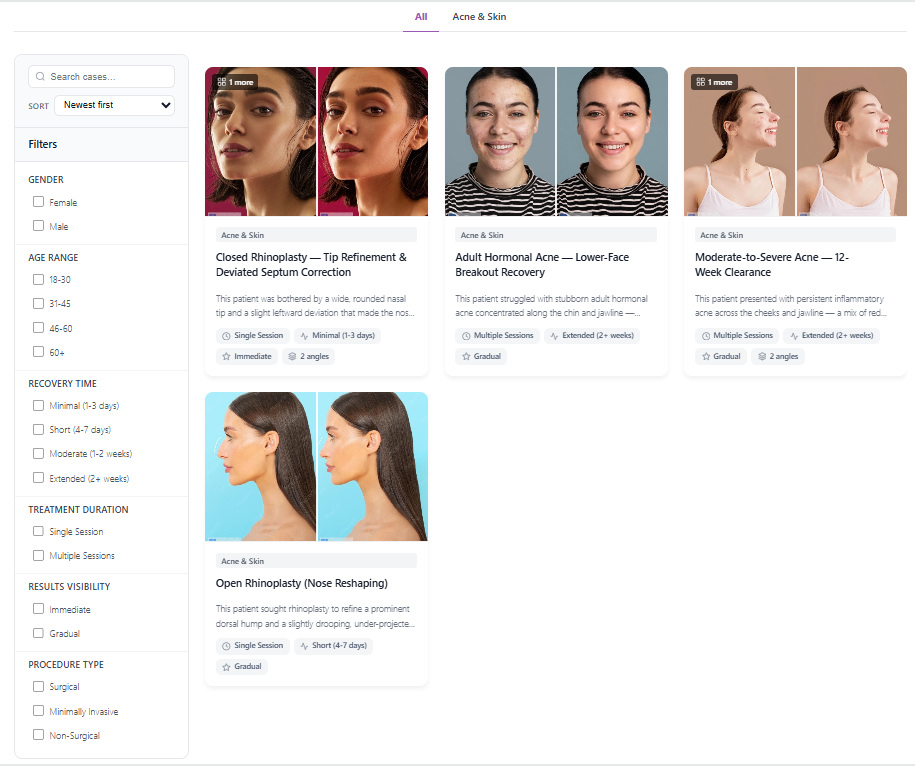Click star icon on Moderate-to-Severe Acne Gradual tag
The image size is (915, 766).
click(x=706, y=356)
